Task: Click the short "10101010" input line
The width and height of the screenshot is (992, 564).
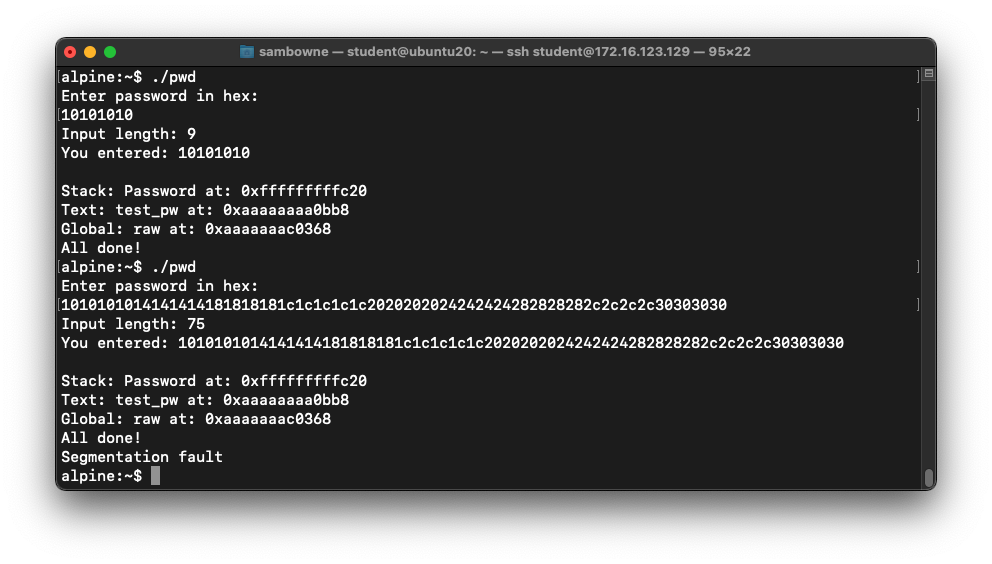Action: [x=97, y=115]
